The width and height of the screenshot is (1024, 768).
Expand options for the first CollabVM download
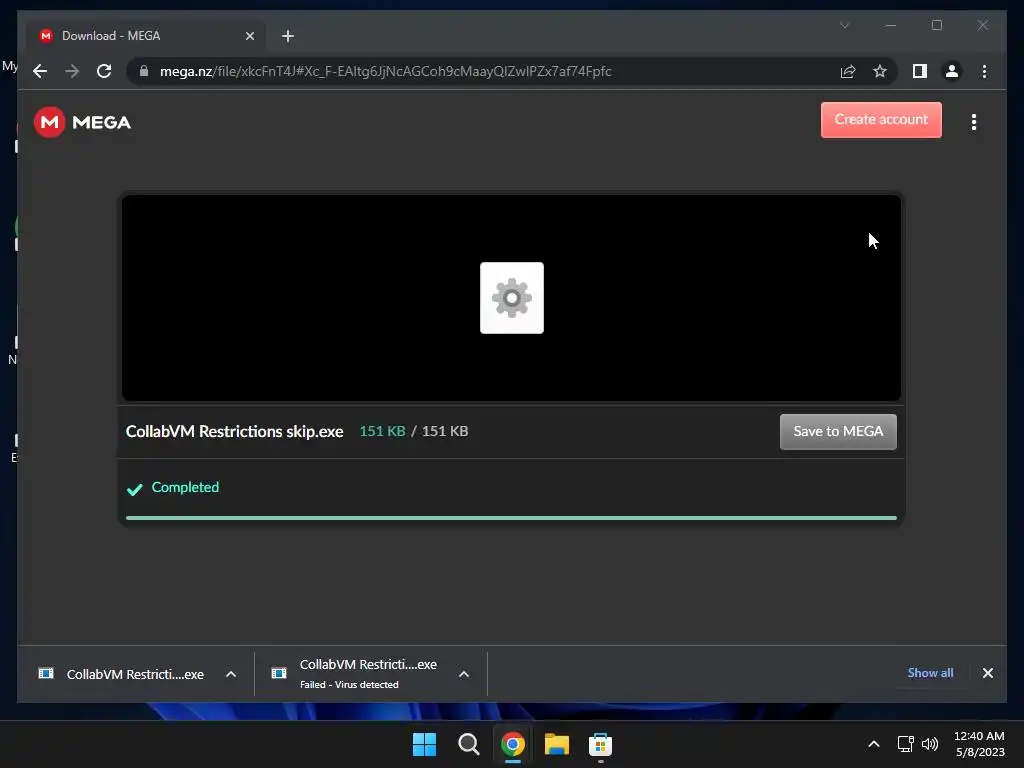231,674
